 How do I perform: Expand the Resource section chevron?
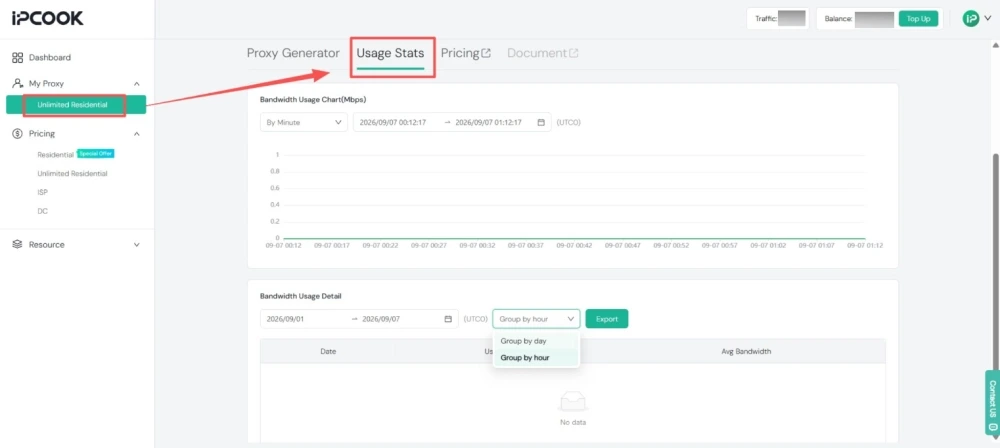click(136, 244)
